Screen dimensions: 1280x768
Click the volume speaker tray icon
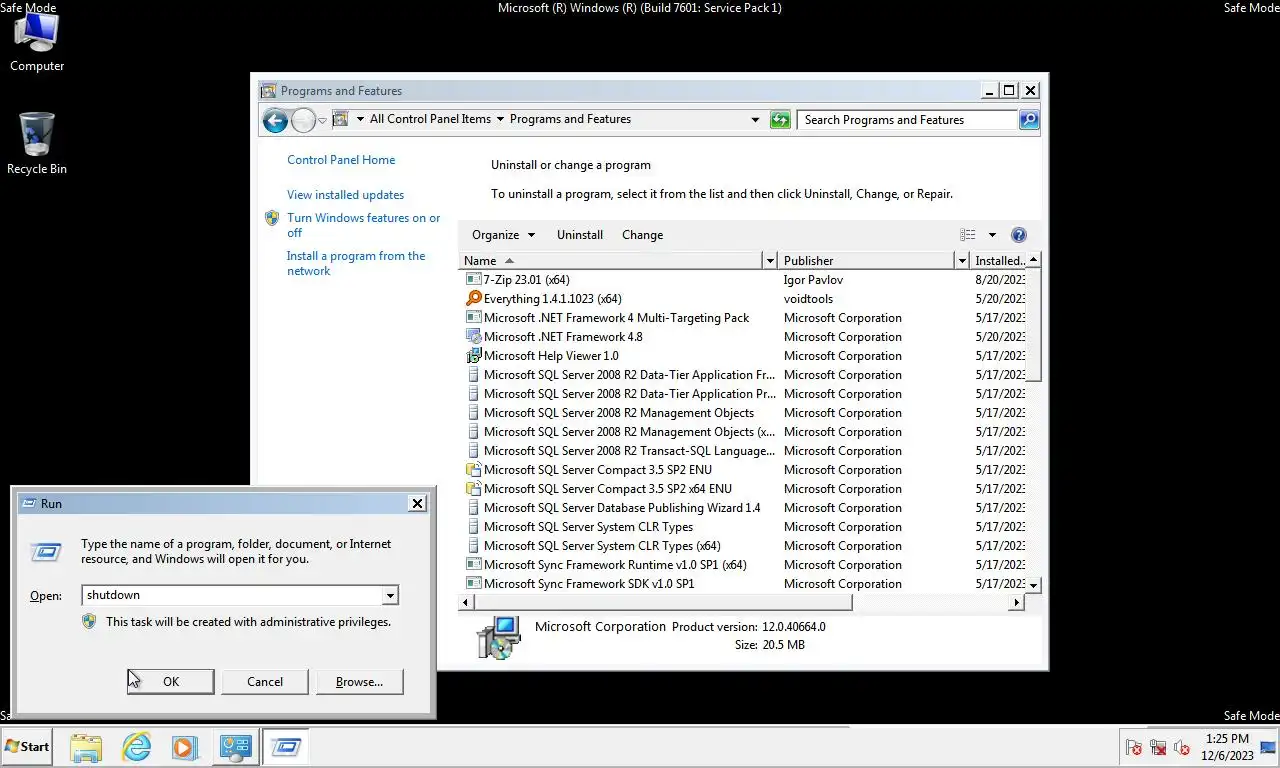[1182, 747]
